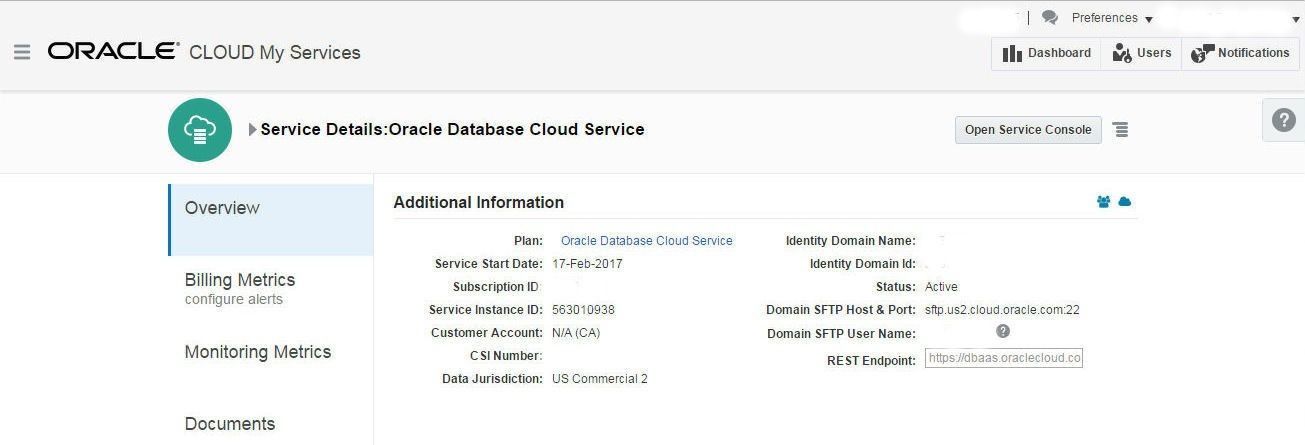Open the Notifications page
1305x445 pixels.
pos(1240,53)
